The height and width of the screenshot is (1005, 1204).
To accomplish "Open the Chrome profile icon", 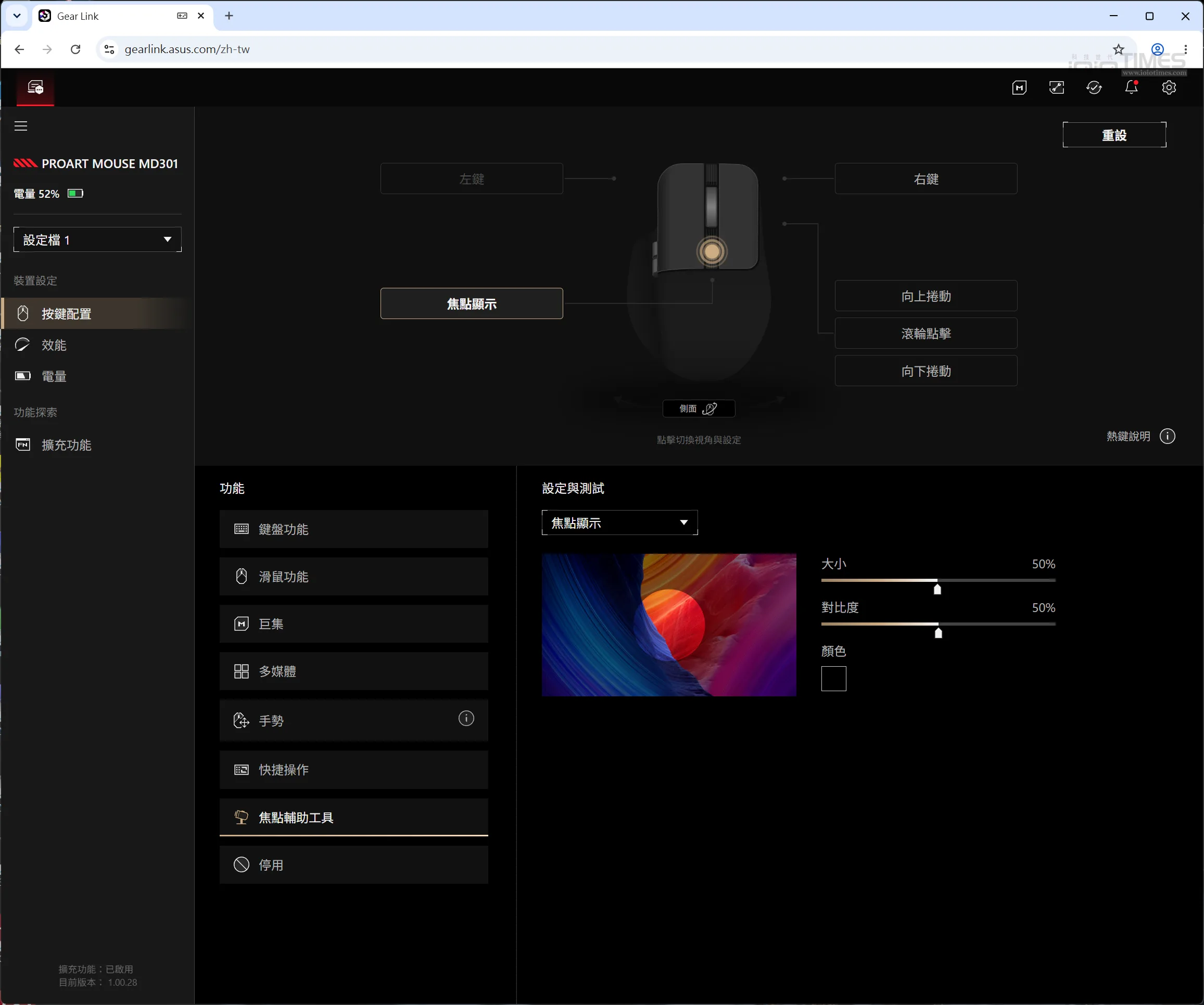I will pyautogui.click(x=1158, y=49).
